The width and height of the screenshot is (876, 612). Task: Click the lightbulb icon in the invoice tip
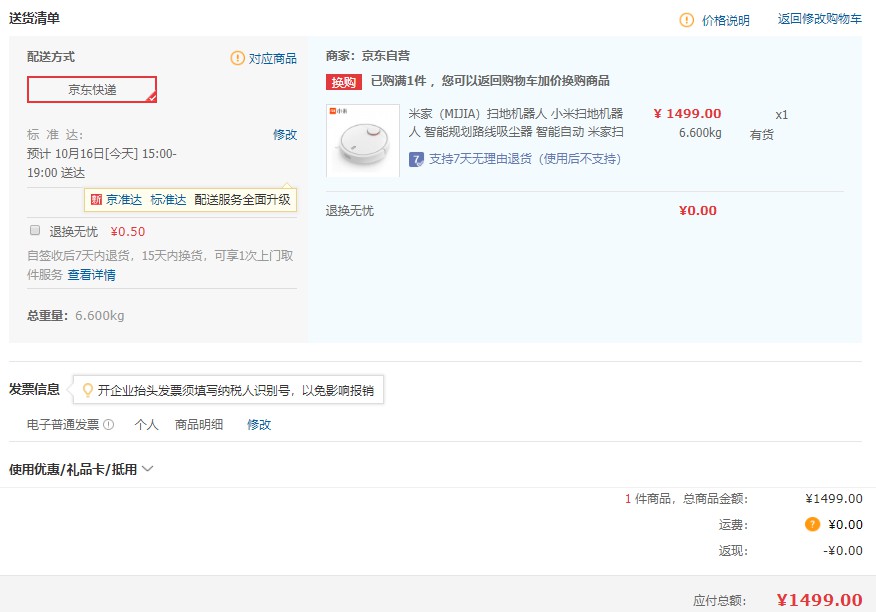[x=87, y=390]
